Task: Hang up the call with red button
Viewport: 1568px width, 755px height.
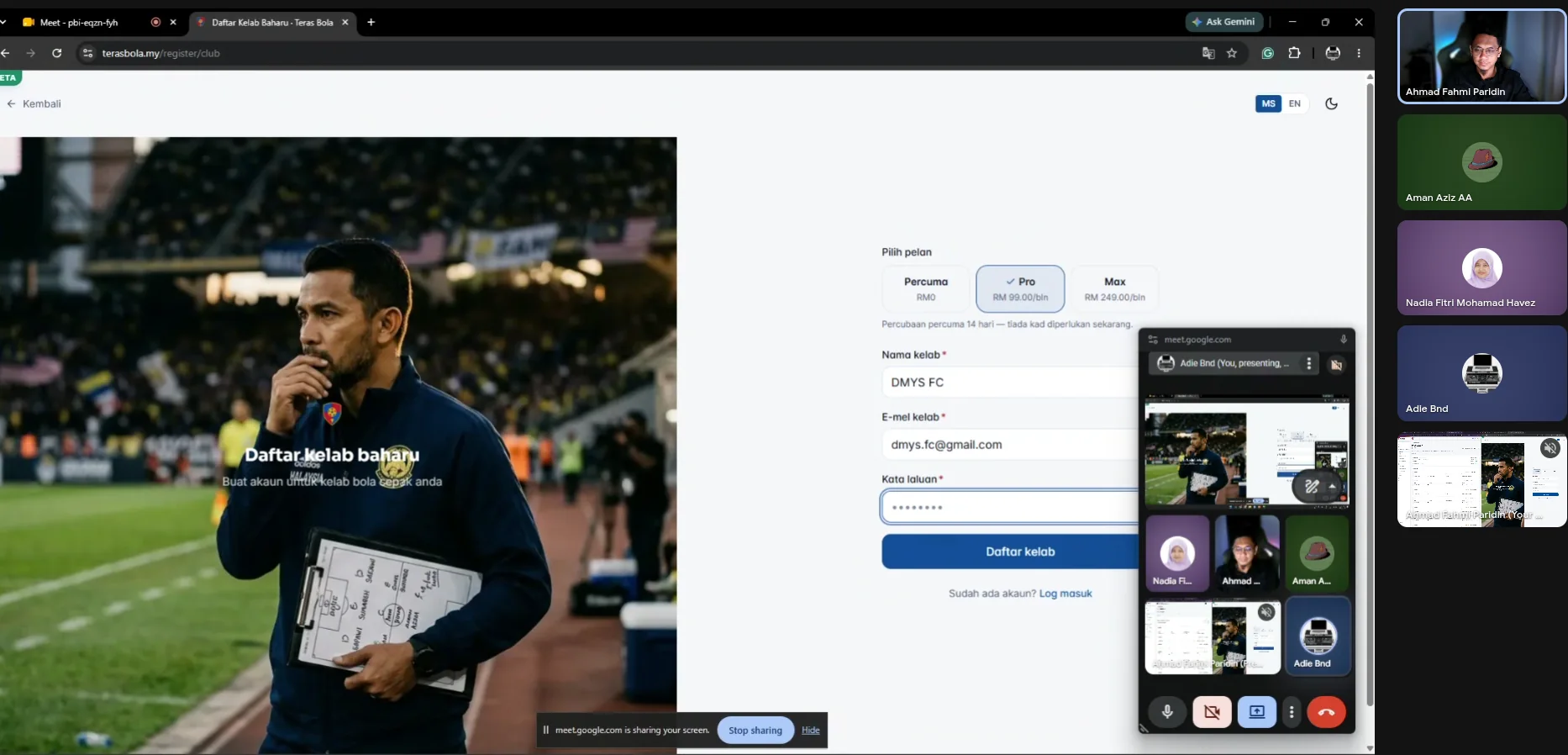Action: [1326, 712]
